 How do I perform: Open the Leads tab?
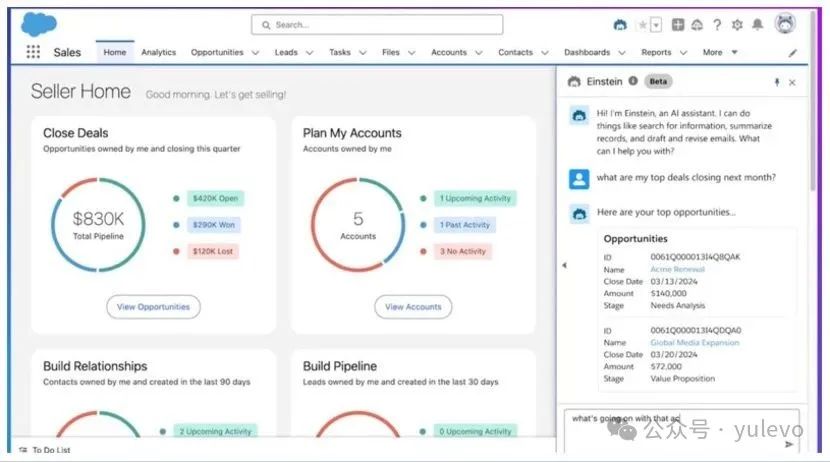pos(286,52)
